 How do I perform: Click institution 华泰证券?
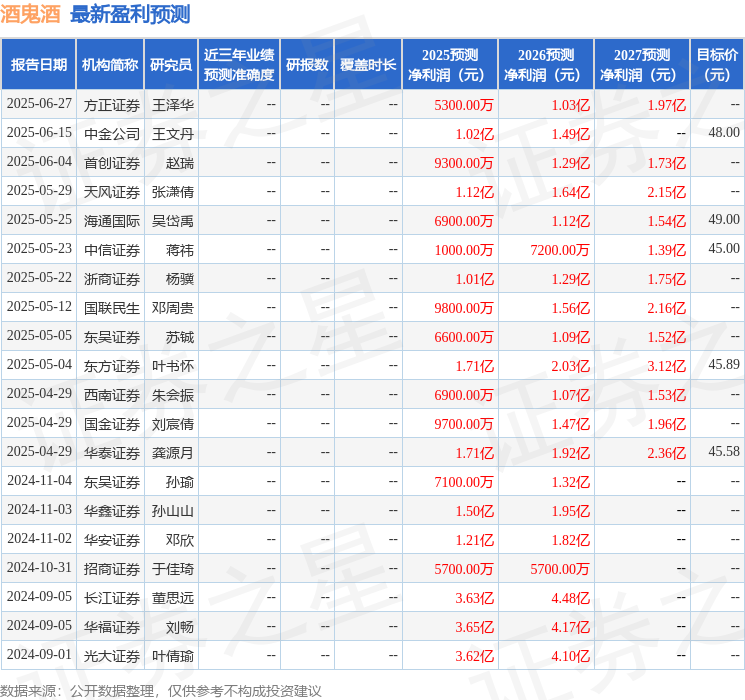click(112, 453)
